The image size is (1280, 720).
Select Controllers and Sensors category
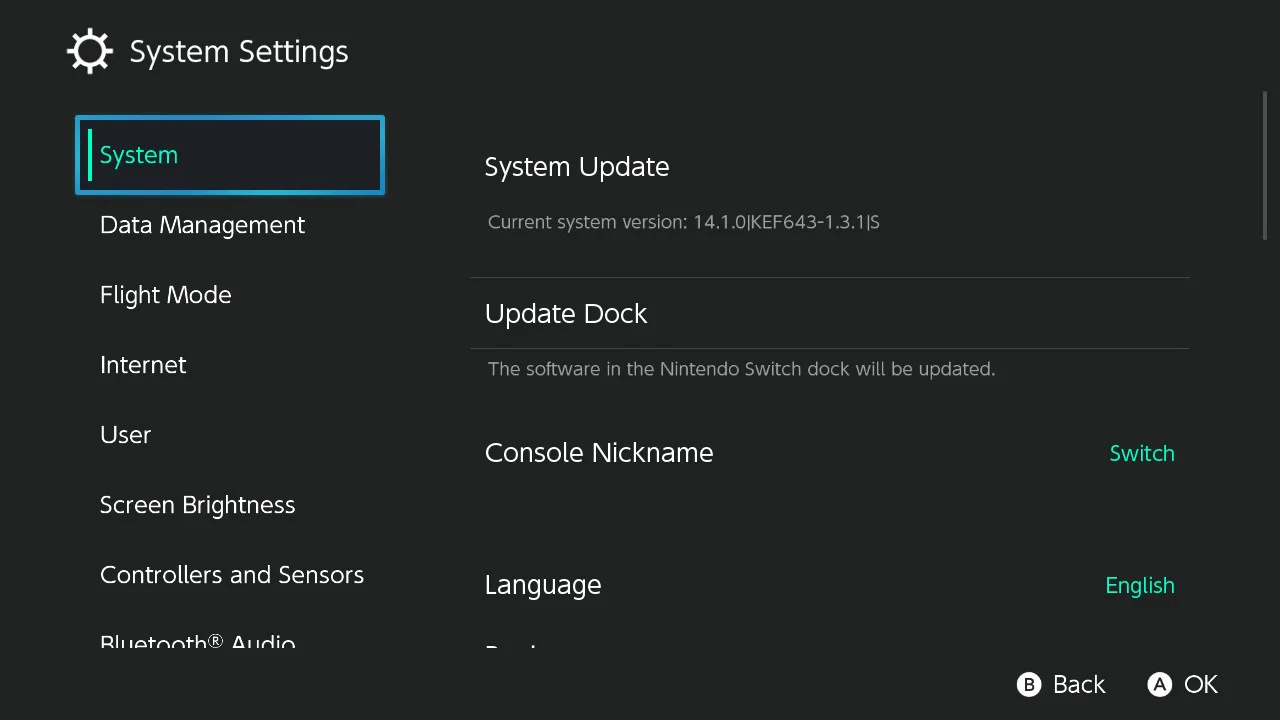tap(232, 575)
